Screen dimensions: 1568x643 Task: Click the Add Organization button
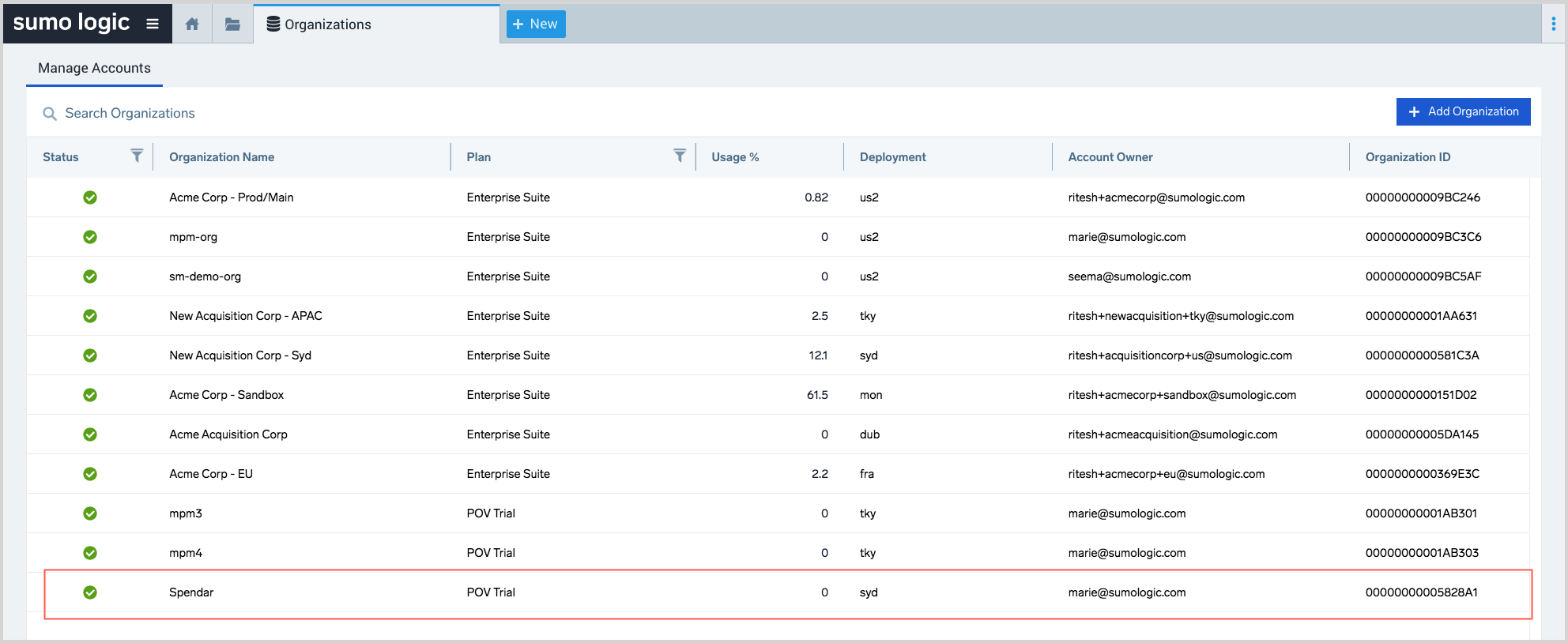tap(1463, 111)
